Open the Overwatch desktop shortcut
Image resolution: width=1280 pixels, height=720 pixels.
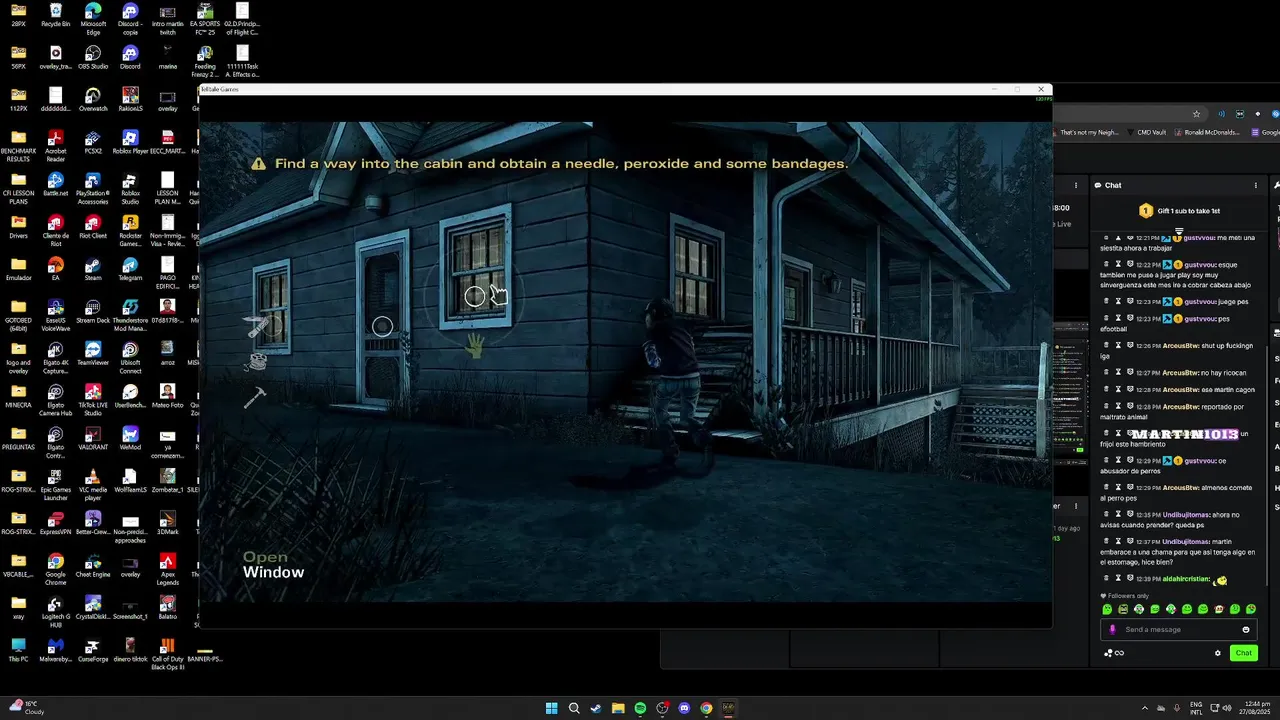[x=93, y=99]
